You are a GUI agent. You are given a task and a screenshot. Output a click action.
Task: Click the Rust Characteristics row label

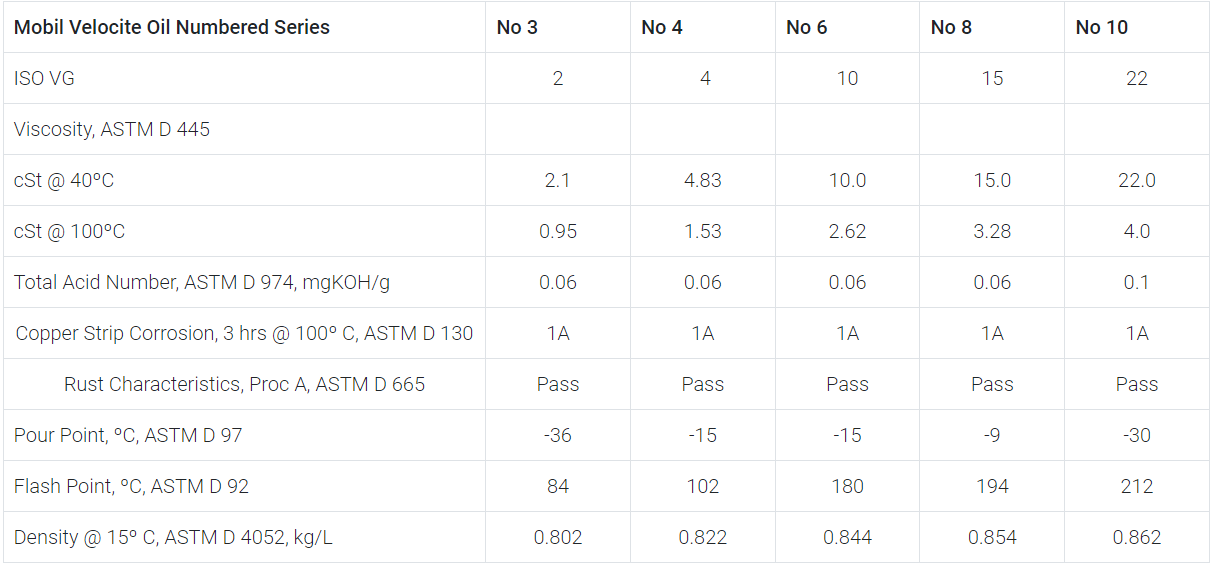click(244, 384)
